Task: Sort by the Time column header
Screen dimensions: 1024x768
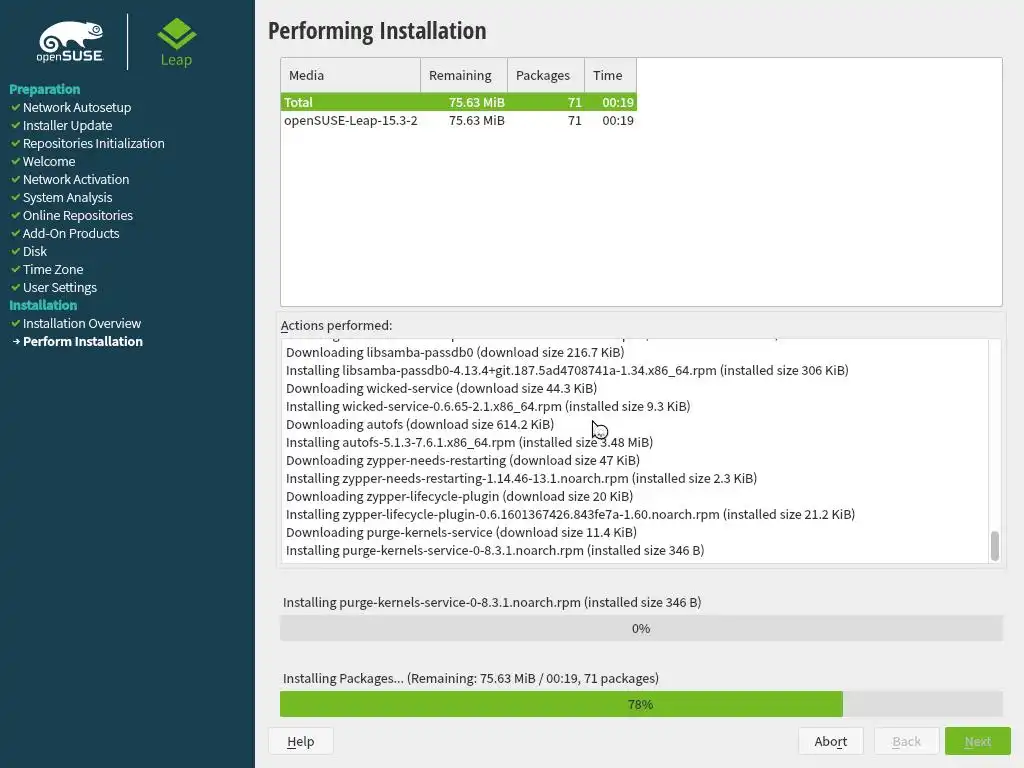Action: pos(611,75)
